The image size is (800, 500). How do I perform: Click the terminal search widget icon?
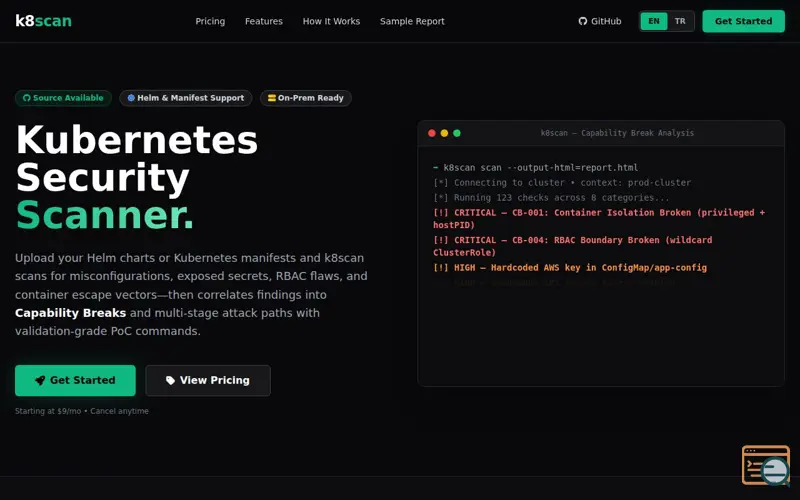pyautogui.click(x=766, y=465)
